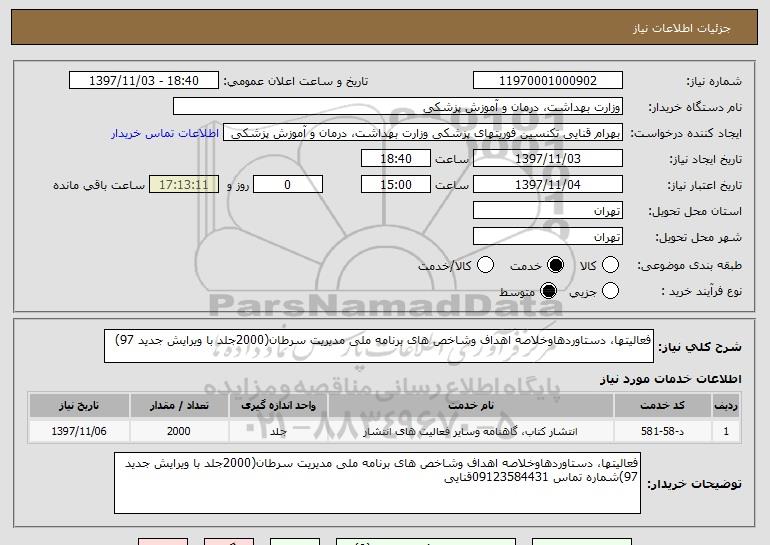Click the need number field 11970001000902

[548, 81]
